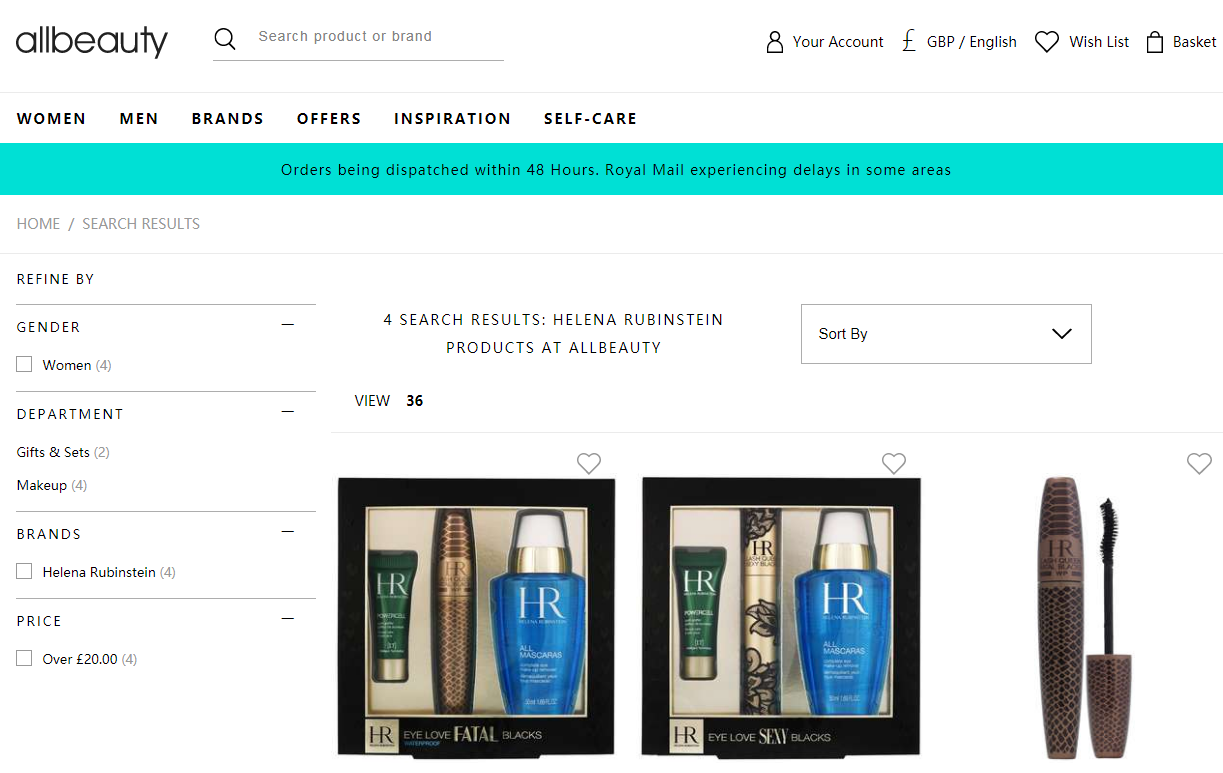Open the Women menu
This screenshot has height=773, width=1223.
(x=51, y=118)
